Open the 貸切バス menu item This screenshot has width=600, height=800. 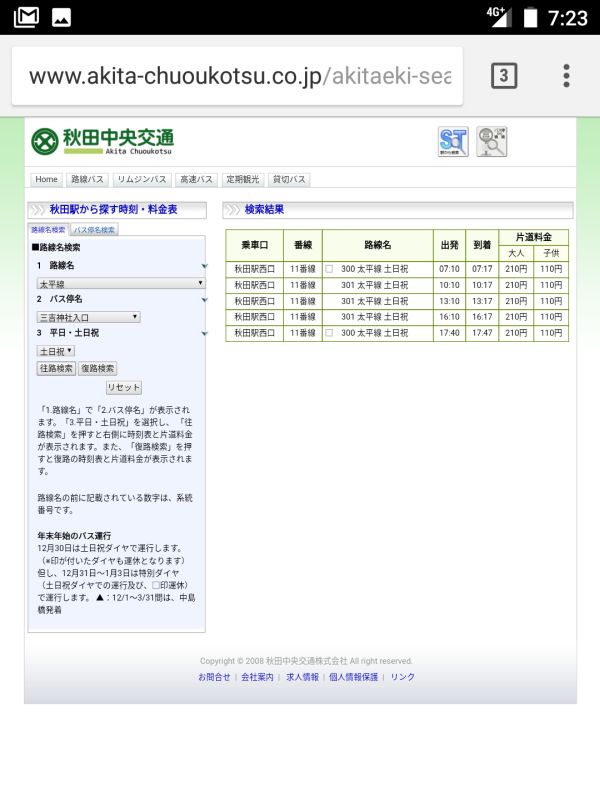289,180
